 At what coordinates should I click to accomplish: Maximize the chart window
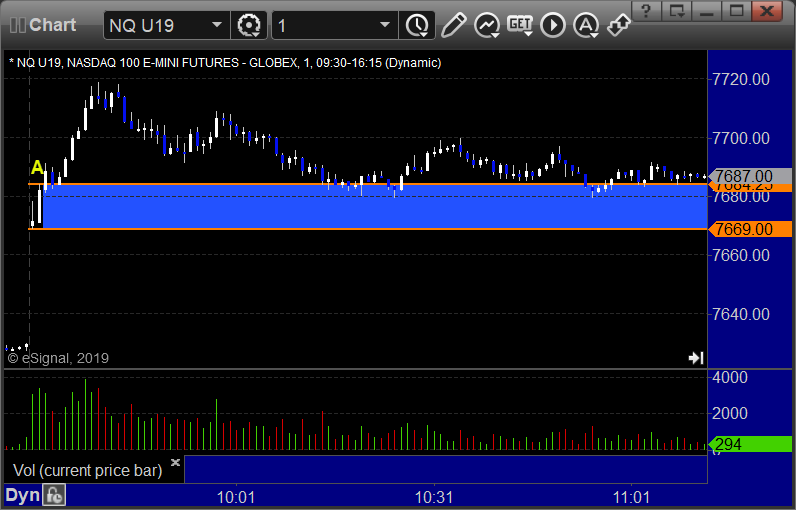point(737,11)
